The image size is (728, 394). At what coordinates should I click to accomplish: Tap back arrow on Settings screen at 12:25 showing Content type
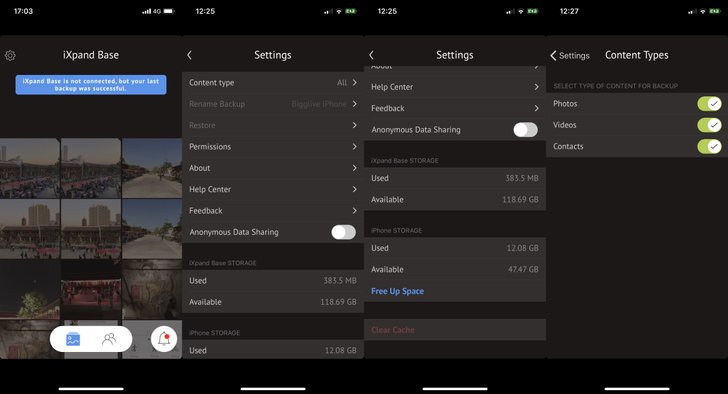point(189,55)
